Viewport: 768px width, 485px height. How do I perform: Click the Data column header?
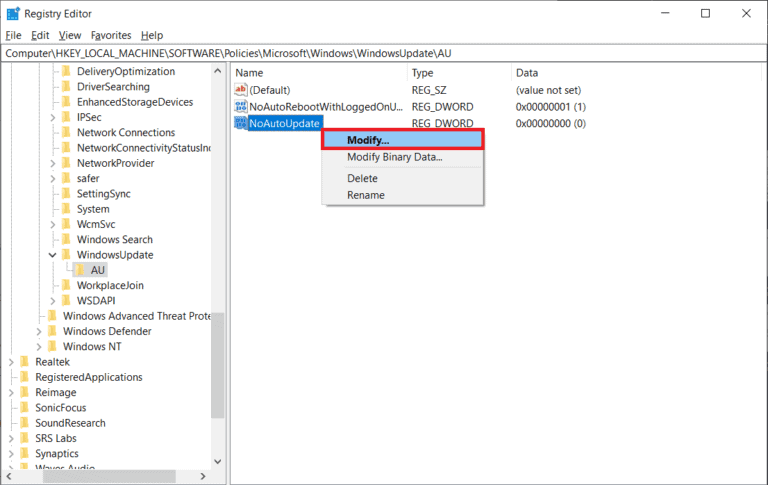tap(636, 73)
